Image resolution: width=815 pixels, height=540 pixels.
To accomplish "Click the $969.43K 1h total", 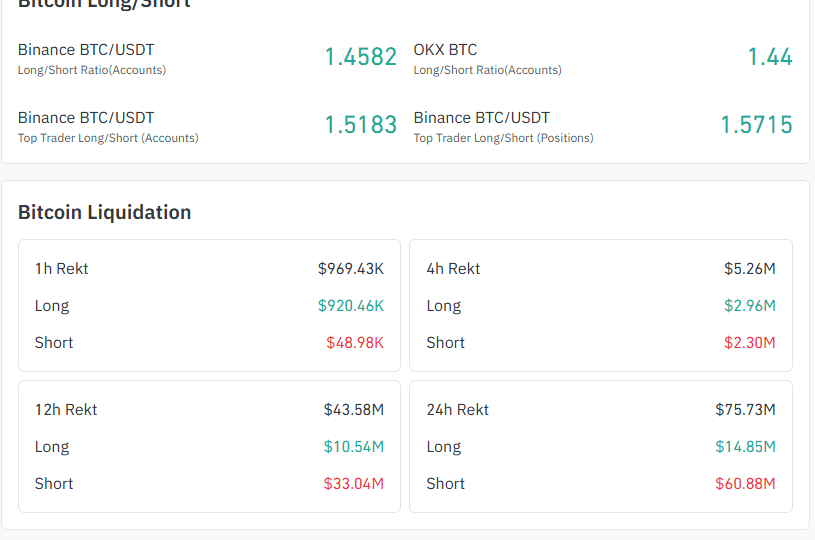I will tap(351, 269).
